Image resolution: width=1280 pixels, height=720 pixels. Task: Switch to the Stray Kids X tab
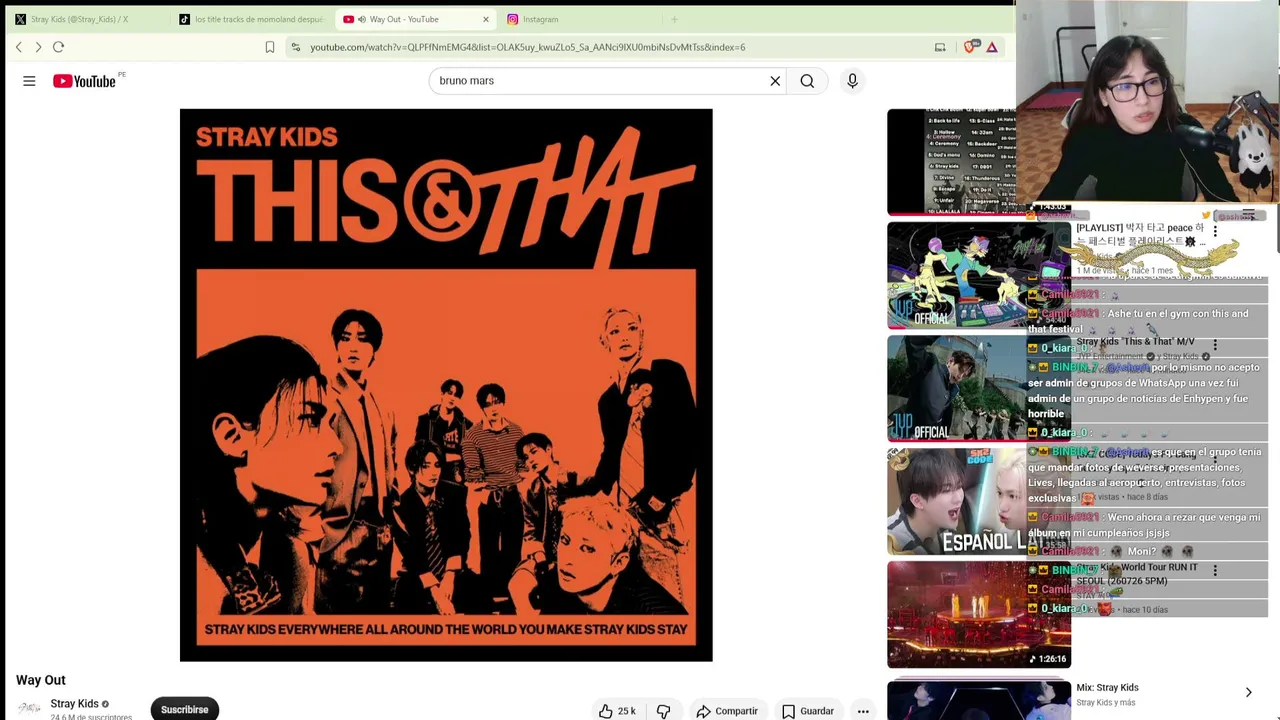[78, 19]
